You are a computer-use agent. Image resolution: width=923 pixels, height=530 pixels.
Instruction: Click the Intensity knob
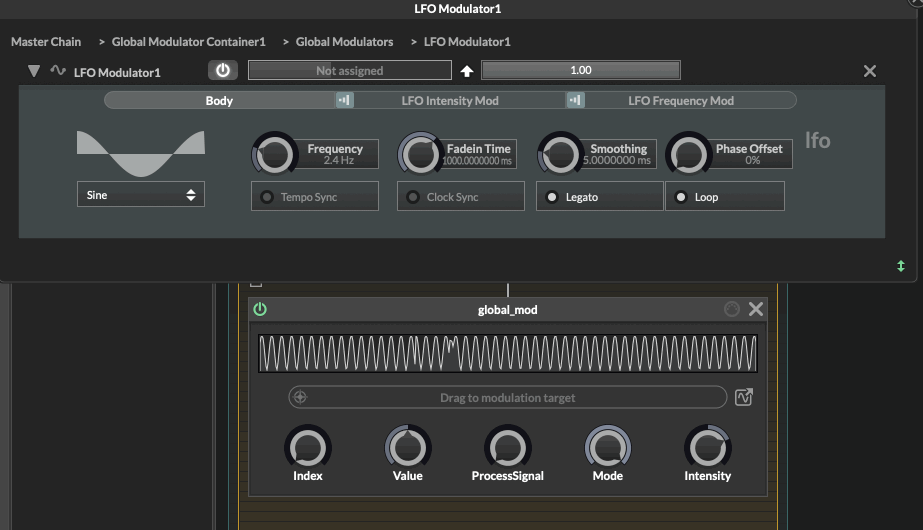[708, 448]
